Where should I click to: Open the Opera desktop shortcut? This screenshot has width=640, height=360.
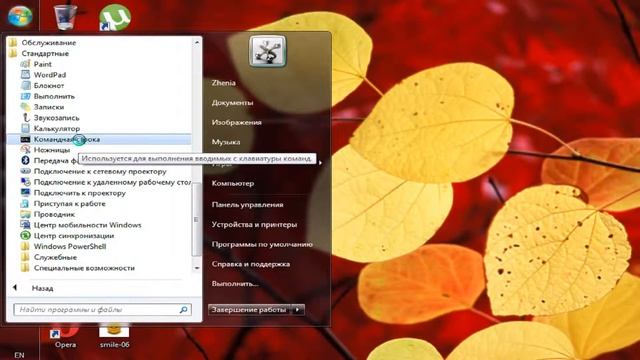pyautogui.click(x=65, y=336)
